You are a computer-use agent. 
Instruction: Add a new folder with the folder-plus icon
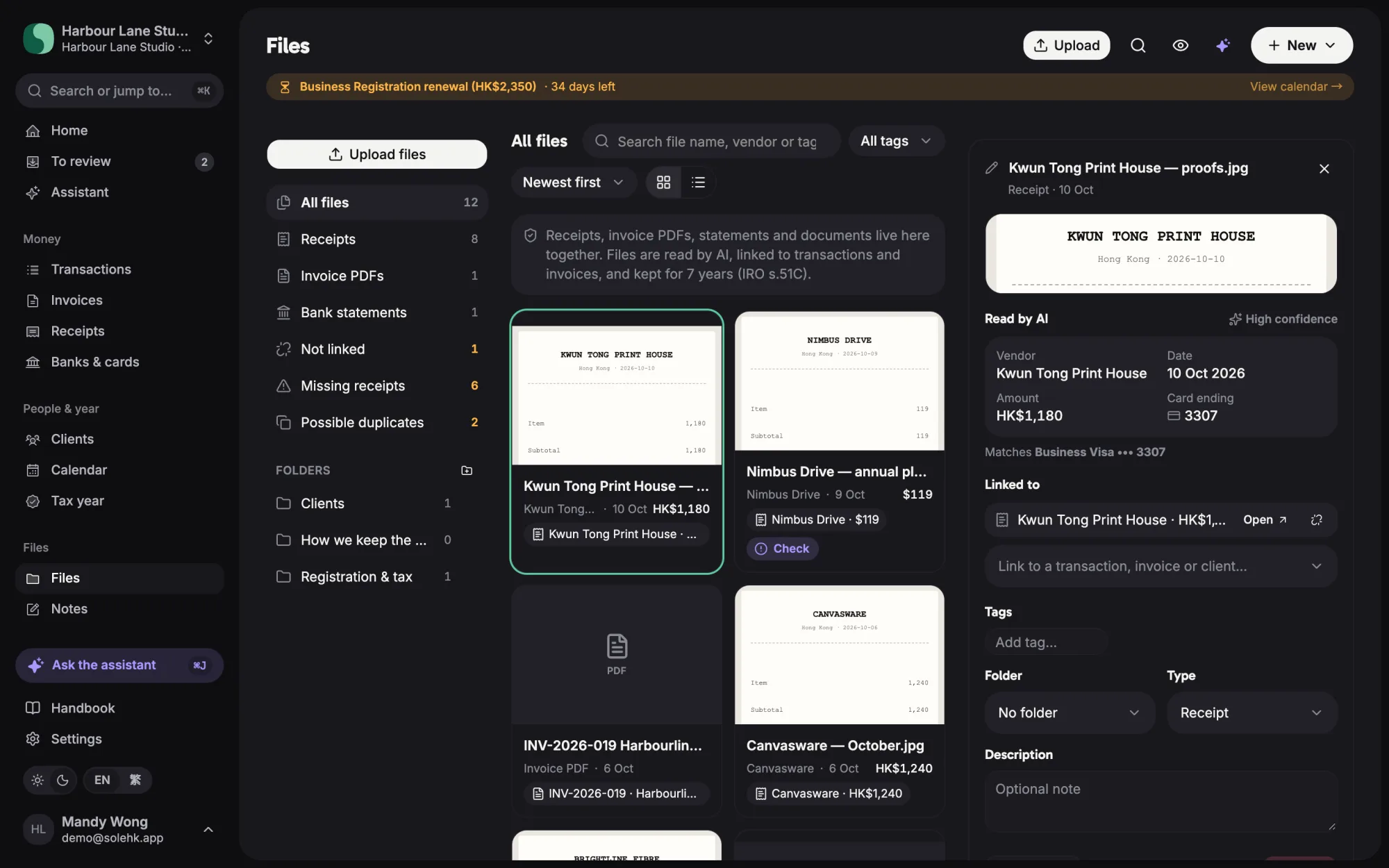pos(467,471)
